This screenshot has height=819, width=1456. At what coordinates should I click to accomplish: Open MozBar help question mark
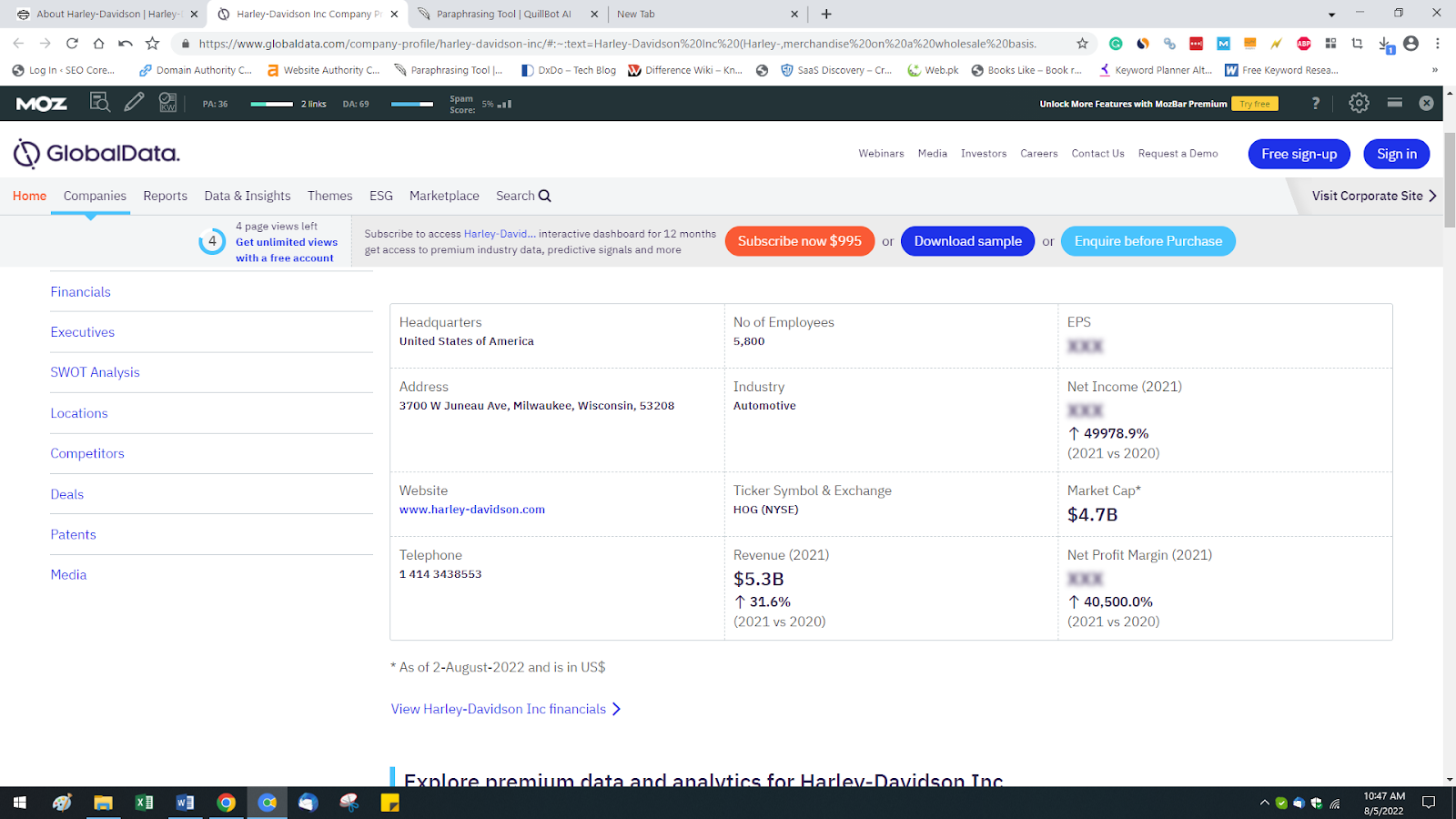tap(1316, 104)
